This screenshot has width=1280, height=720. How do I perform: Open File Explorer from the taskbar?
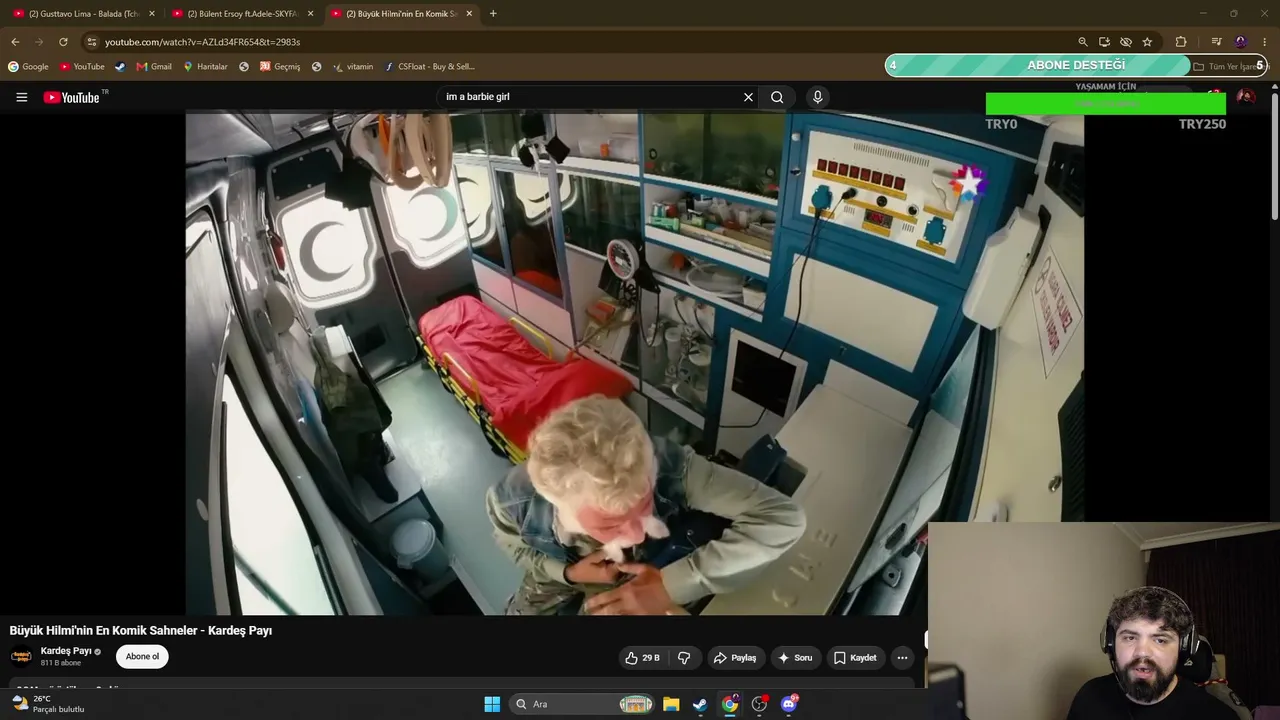pos(671,704)
